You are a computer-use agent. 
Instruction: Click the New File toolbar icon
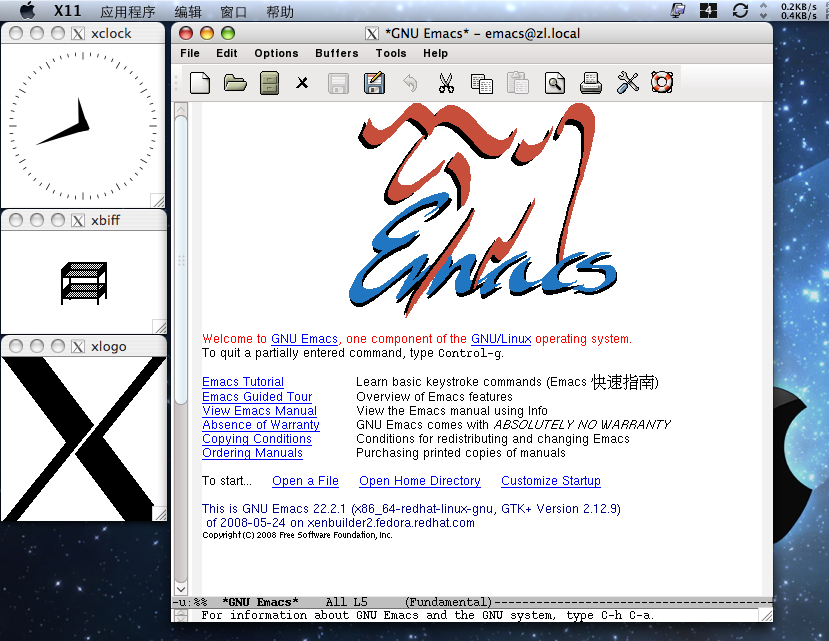click(199, 83)
